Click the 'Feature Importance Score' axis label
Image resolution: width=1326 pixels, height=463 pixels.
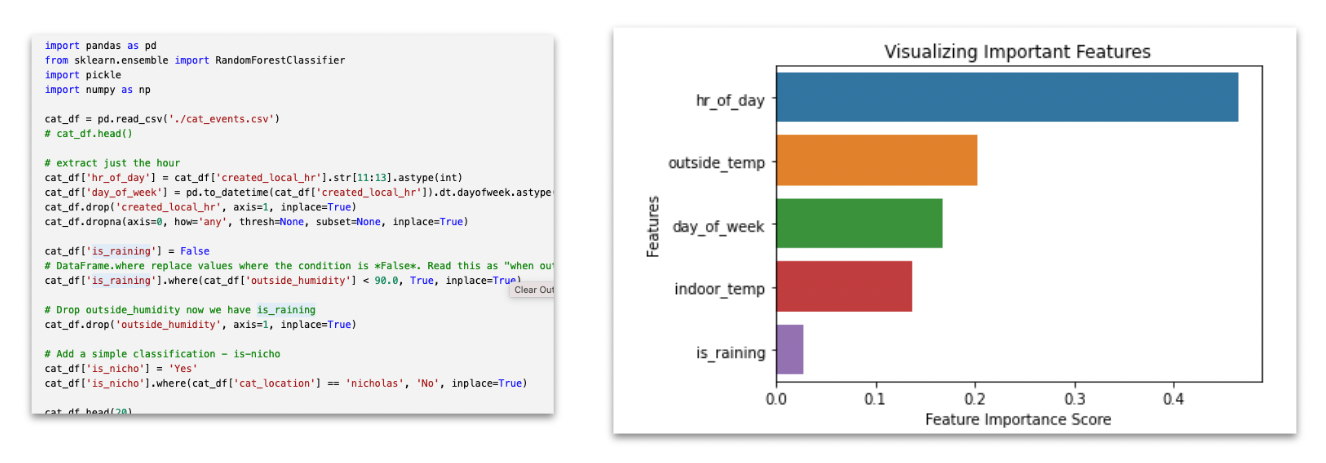pyautogui.click(x=1018, y=419)
